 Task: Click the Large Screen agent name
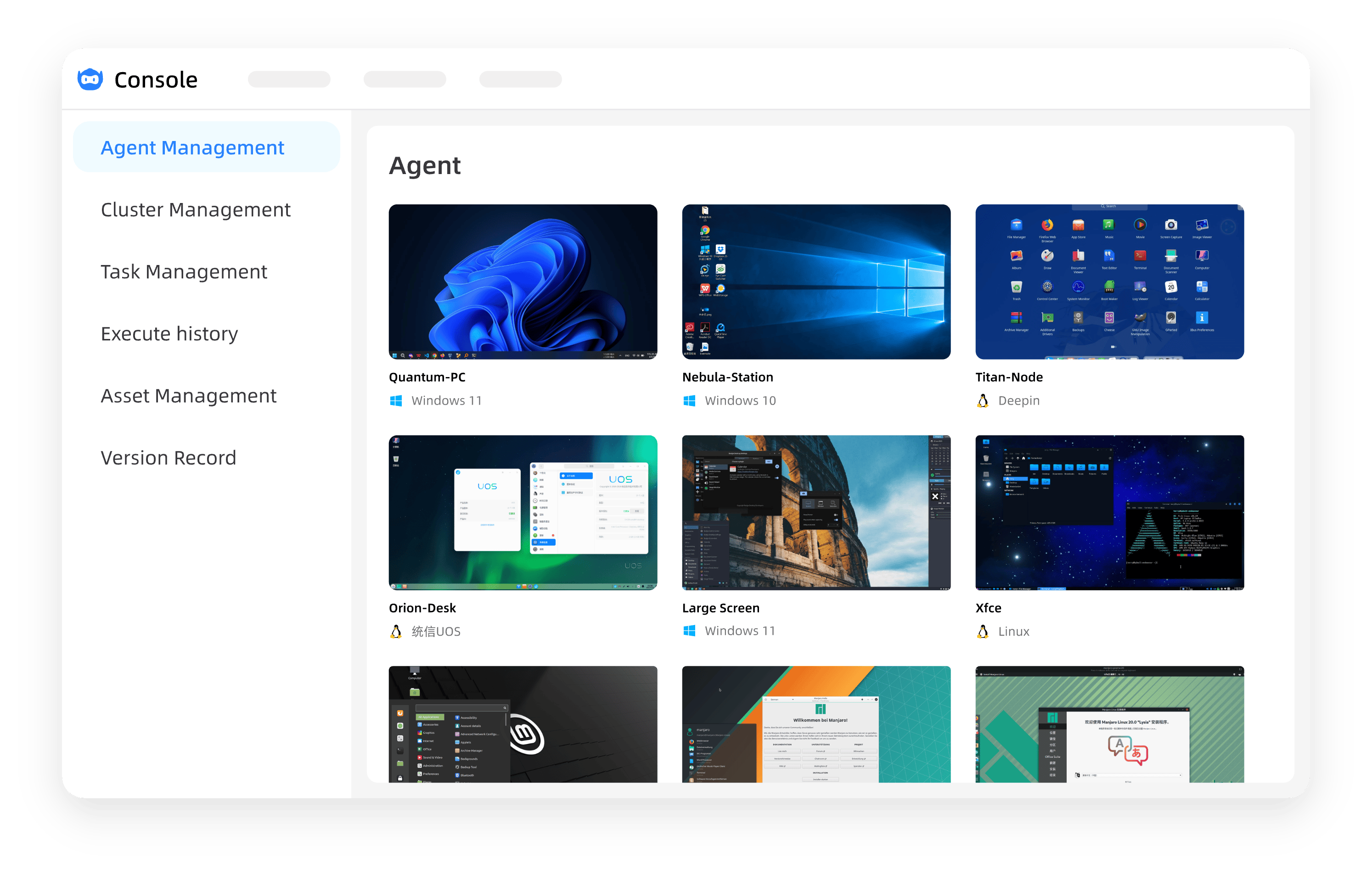pyautogui.click(x=720, y=608)
